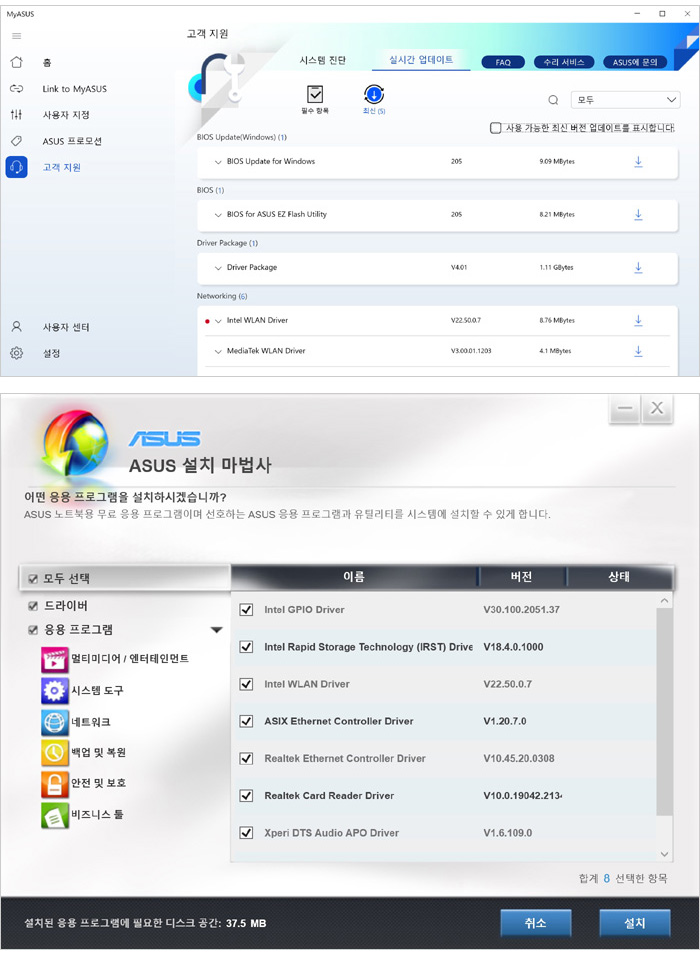Open the FAQ tab
The image size is (700, 954).
[x=503, y=62]
